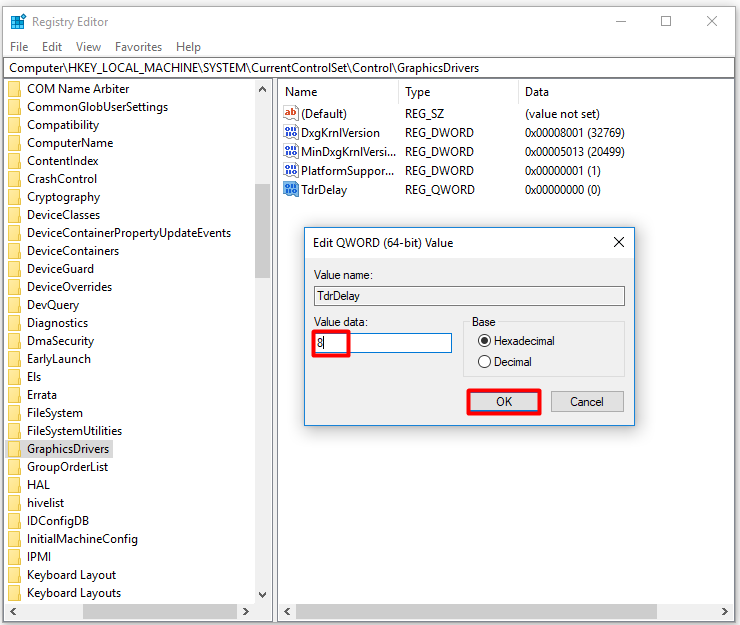Click the tree pane vertical scrollbar thumb
This screenshot has width=740, height=625.
pyautogui.click(x=262, y=230)
